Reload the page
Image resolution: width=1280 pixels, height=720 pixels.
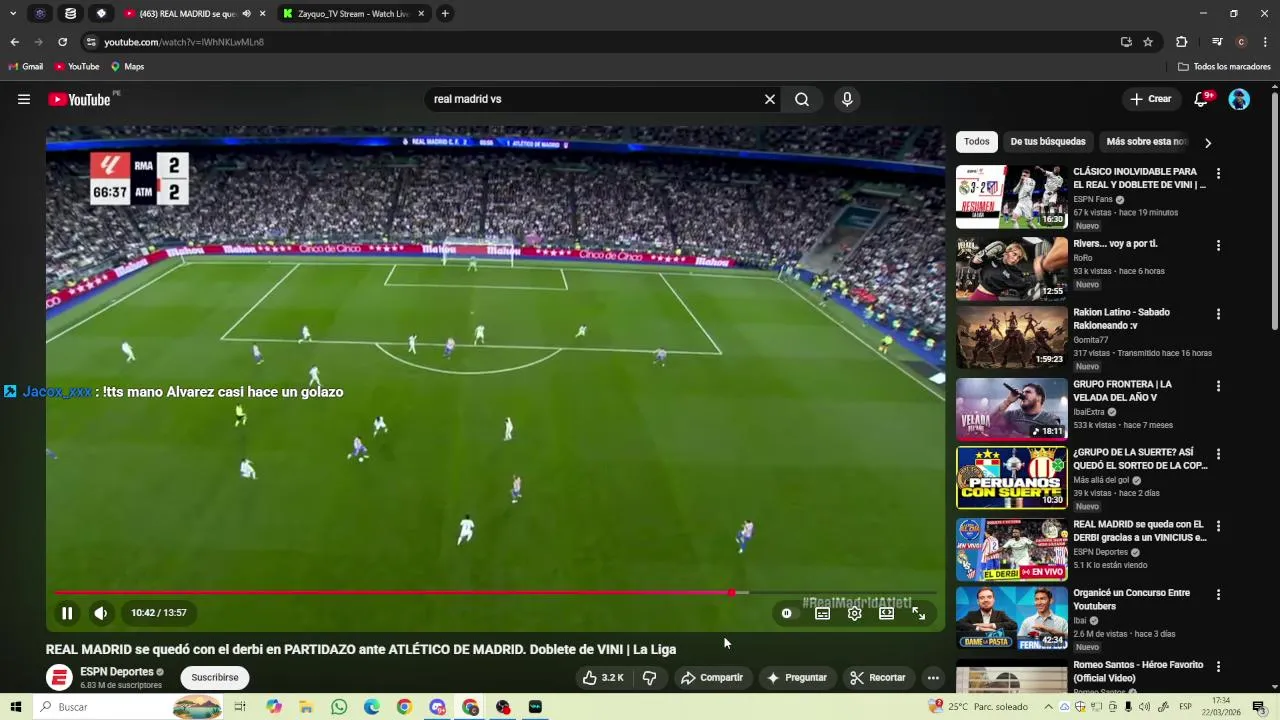[62, 42]
